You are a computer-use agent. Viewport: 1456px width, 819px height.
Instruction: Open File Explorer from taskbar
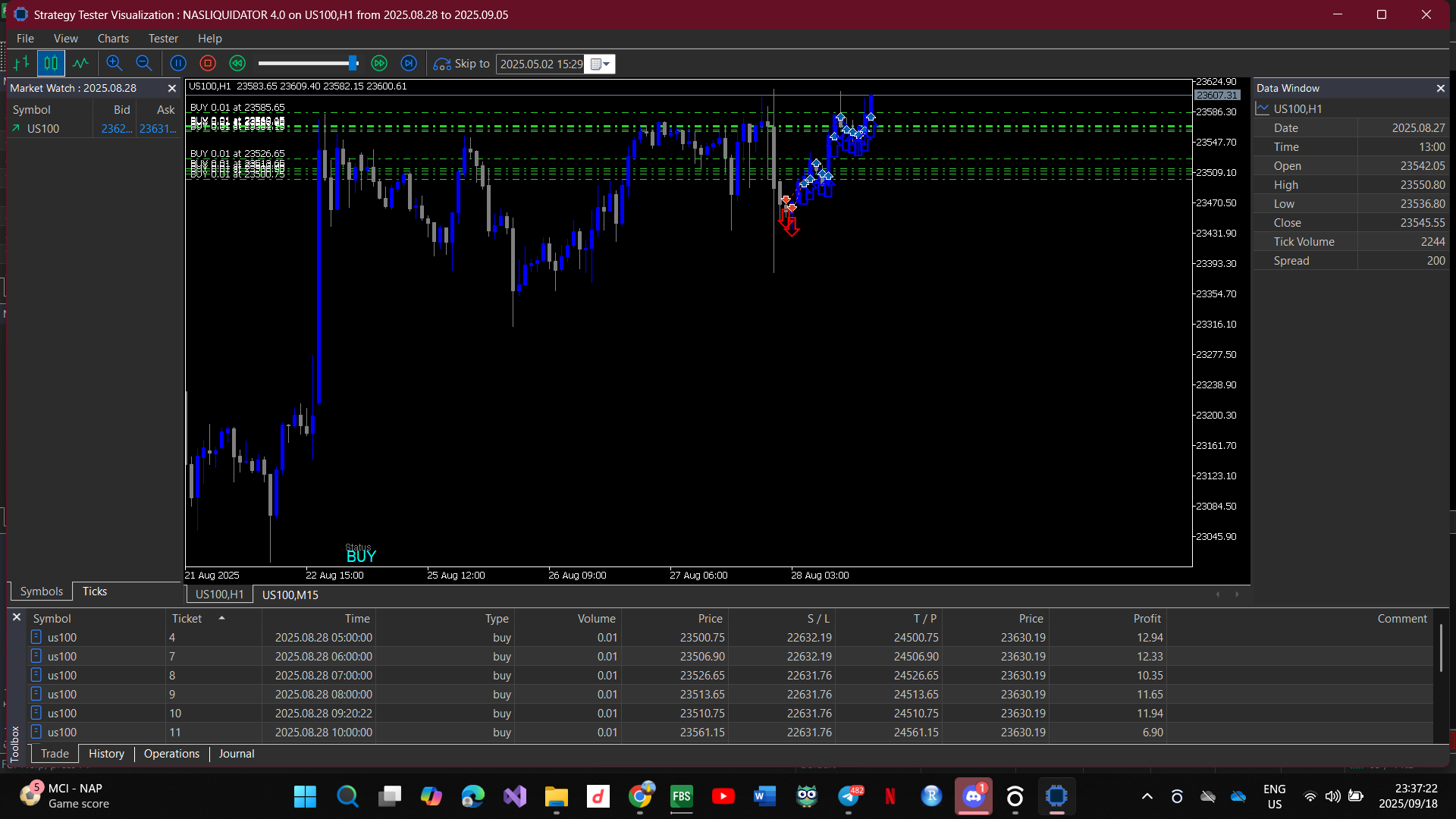click(556, 796)
